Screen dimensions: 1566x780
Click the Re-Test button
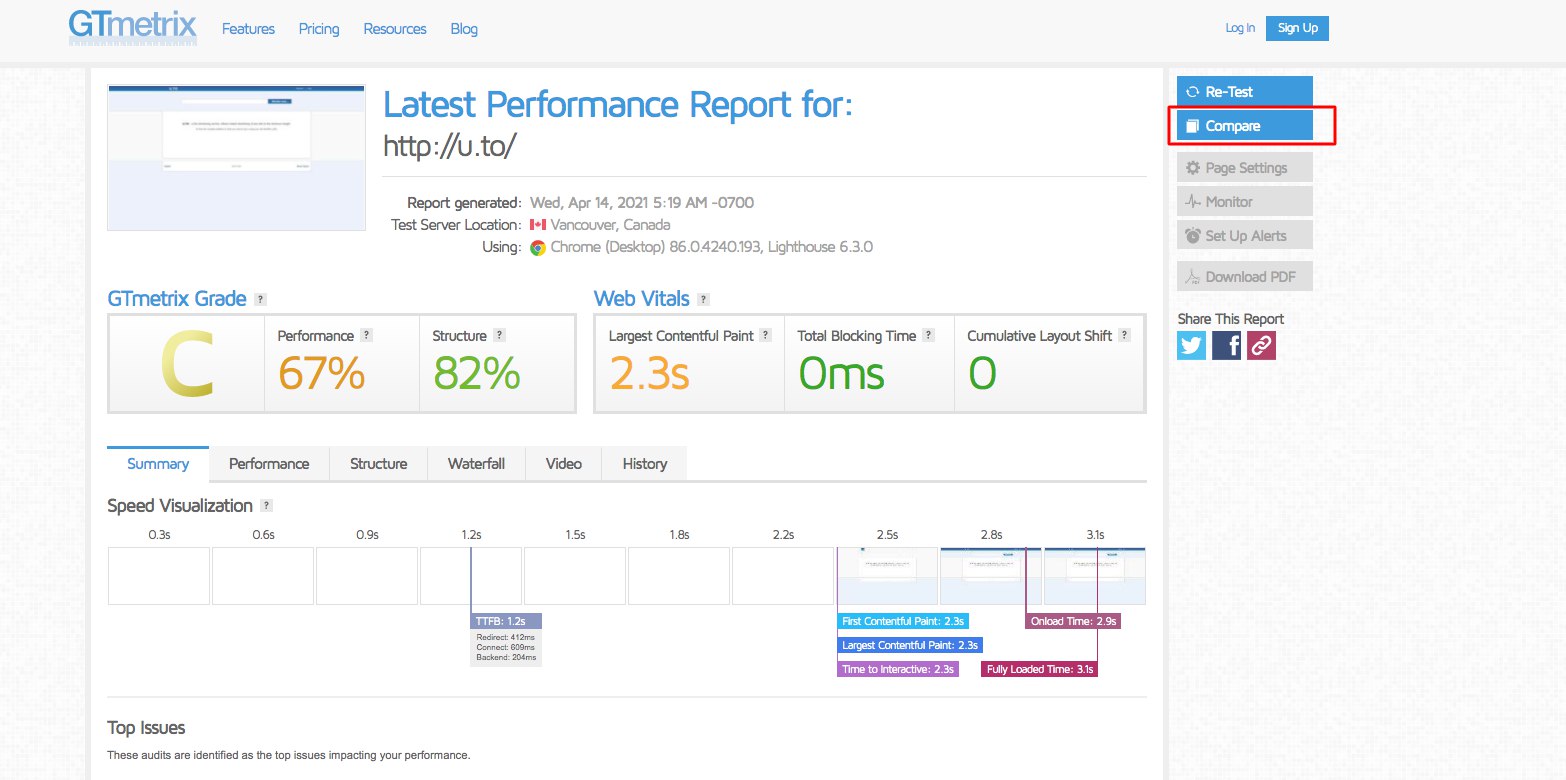point(1245,91)
